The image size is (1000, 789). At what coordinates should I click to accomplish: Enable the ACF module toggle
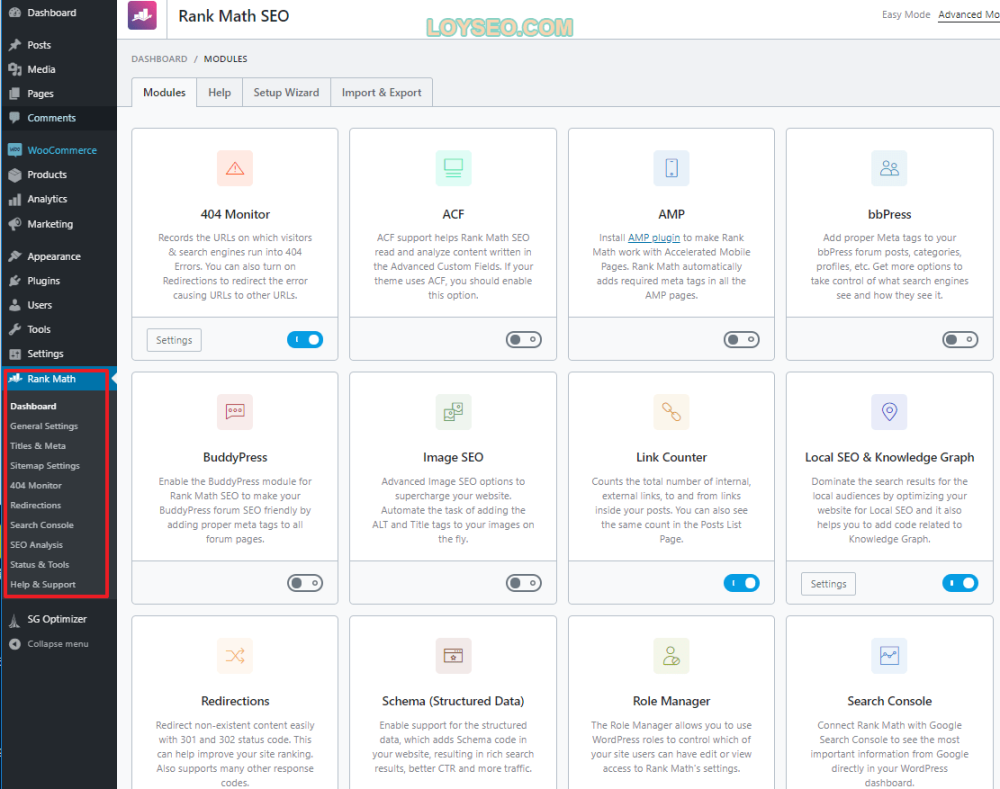point(524,339)
